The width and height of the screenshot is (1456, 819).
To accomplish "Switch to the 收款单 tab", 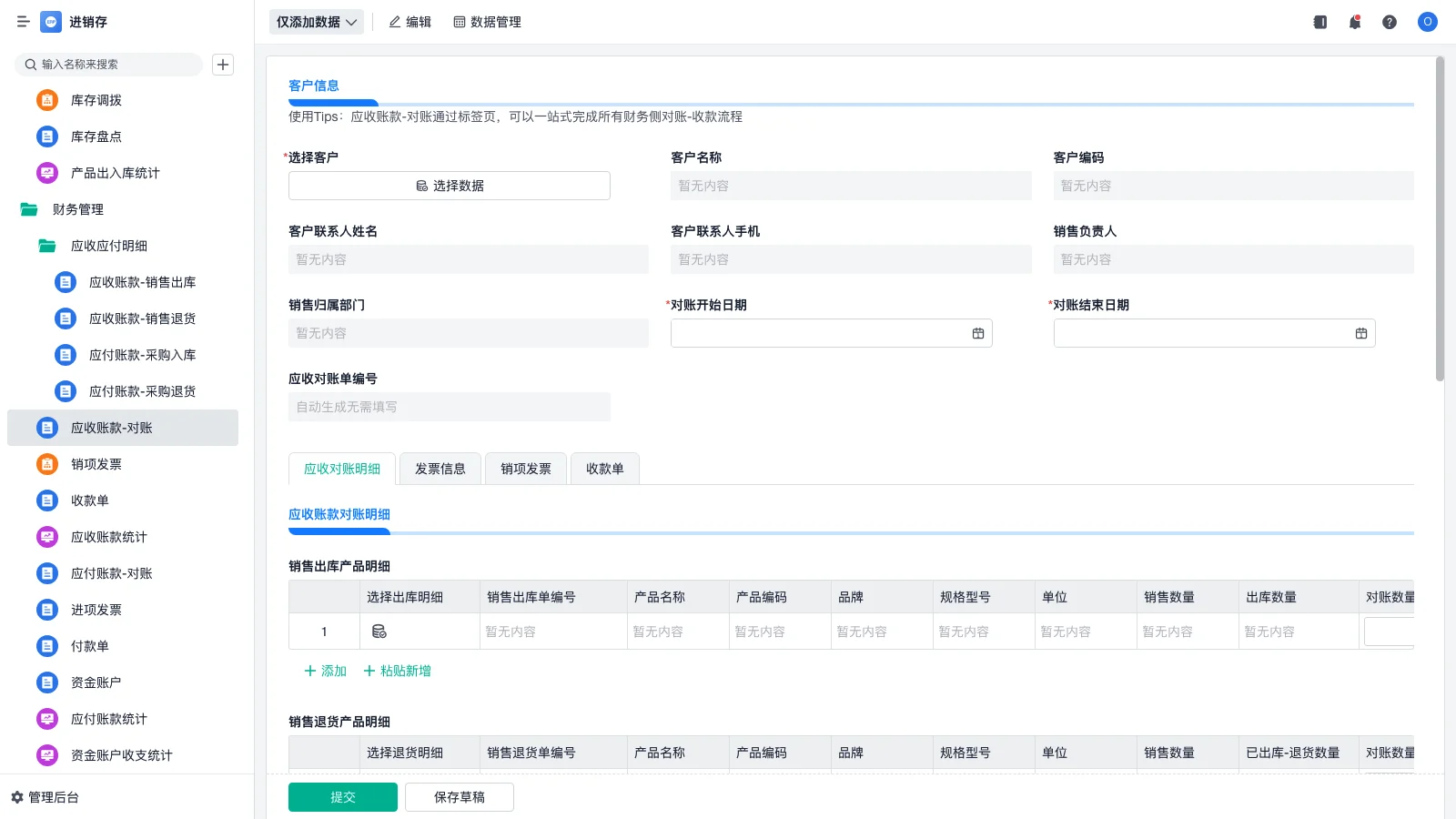I will pyautogui.click(x=605, y=469).
